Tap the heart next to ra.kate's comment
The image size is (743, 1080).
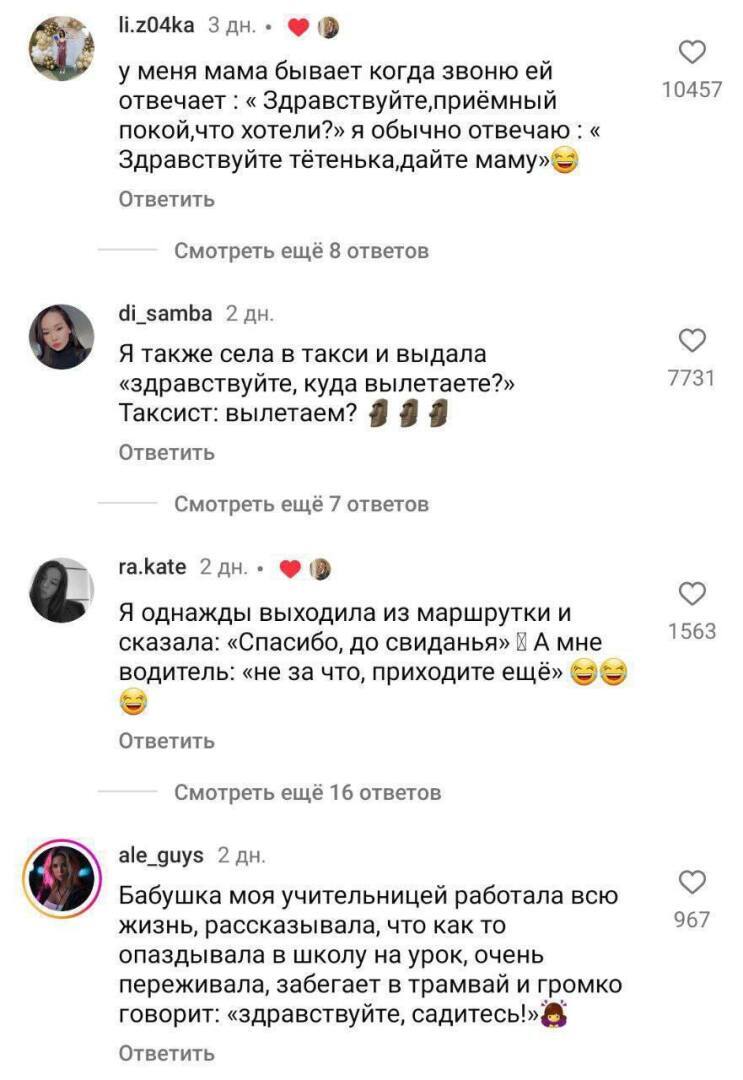[x=692, y=594]
